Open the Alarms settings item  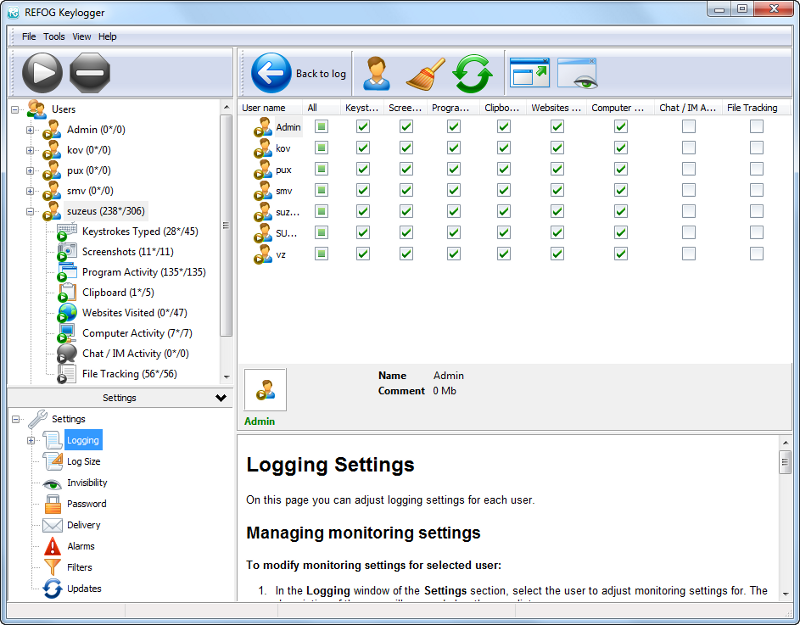[x=81, y=546]
